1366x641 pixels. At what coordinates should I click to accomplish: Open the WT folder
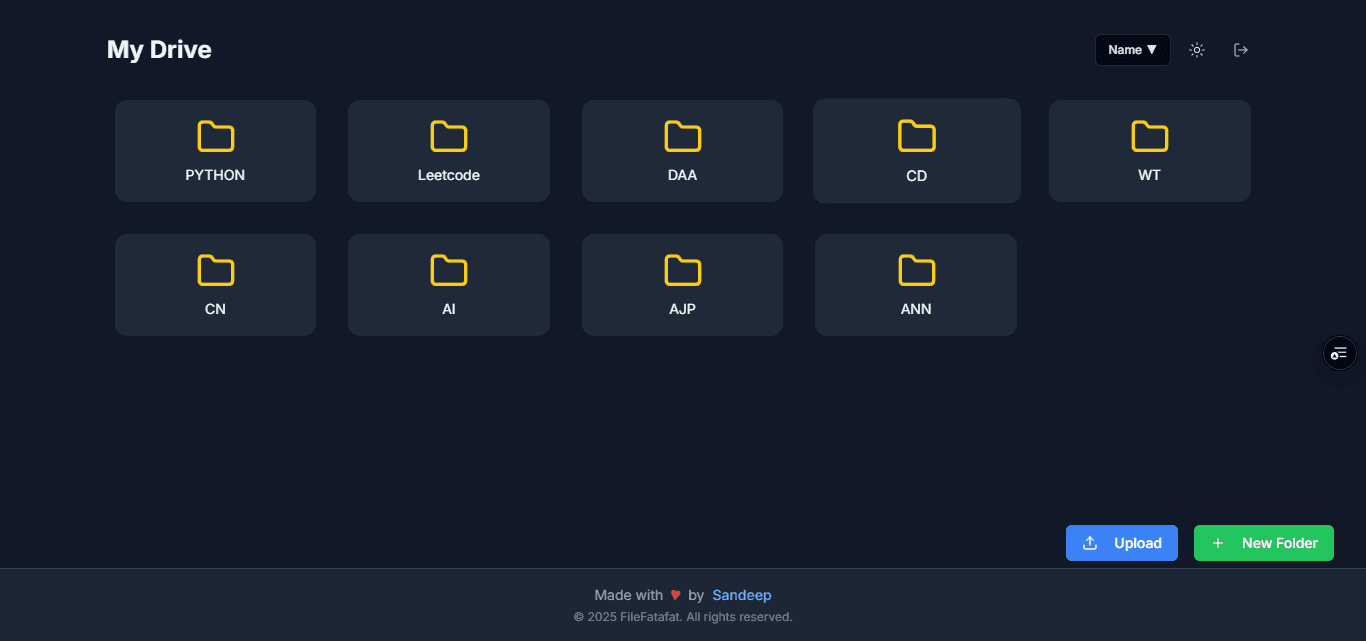(1149, 150)
